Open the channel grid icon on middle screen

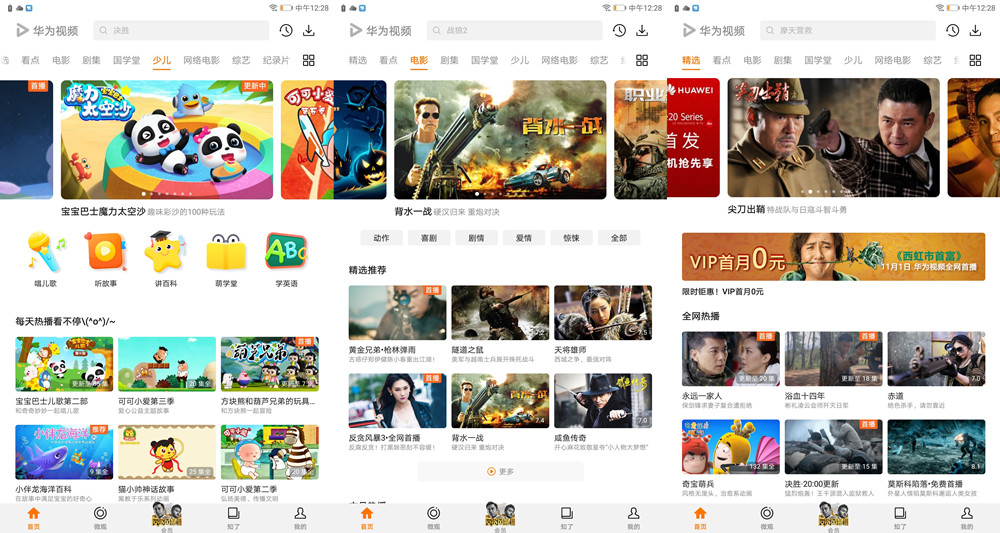(x=642, y=60)
